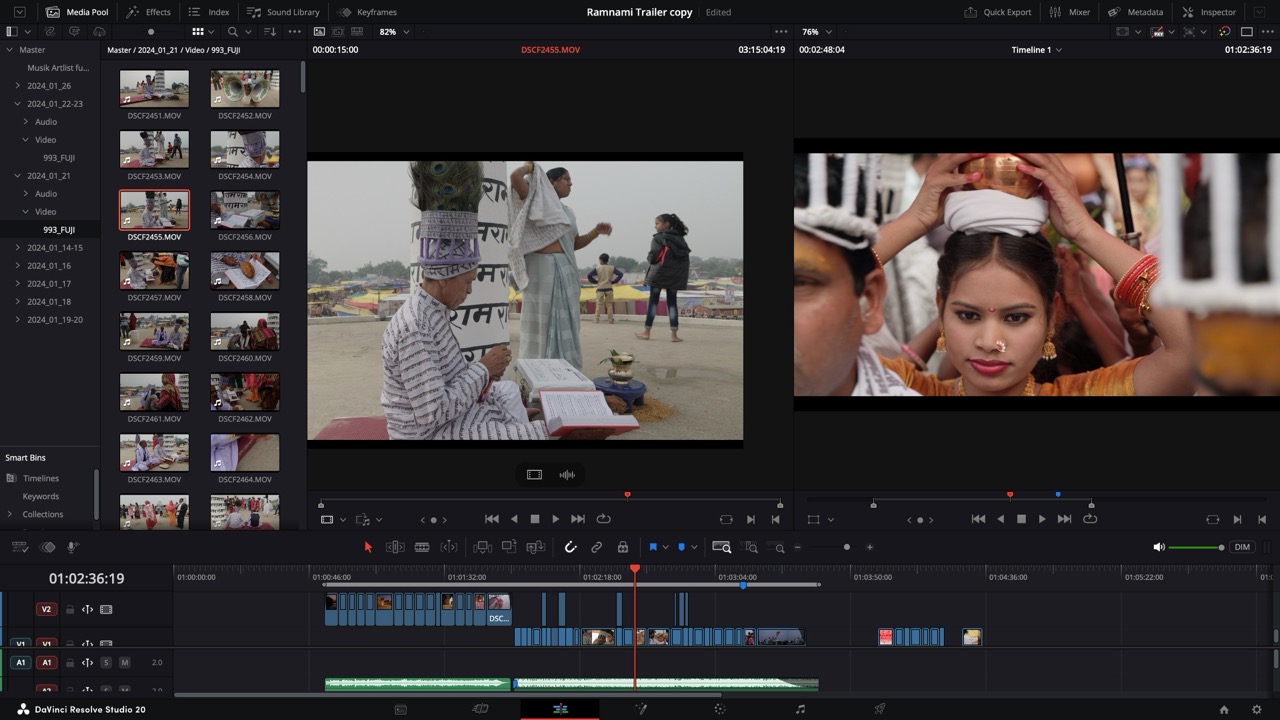This screenshot has height=720, width=1280.
Task: Open the Quick Export dialog
Action: [x=997, y=12]
